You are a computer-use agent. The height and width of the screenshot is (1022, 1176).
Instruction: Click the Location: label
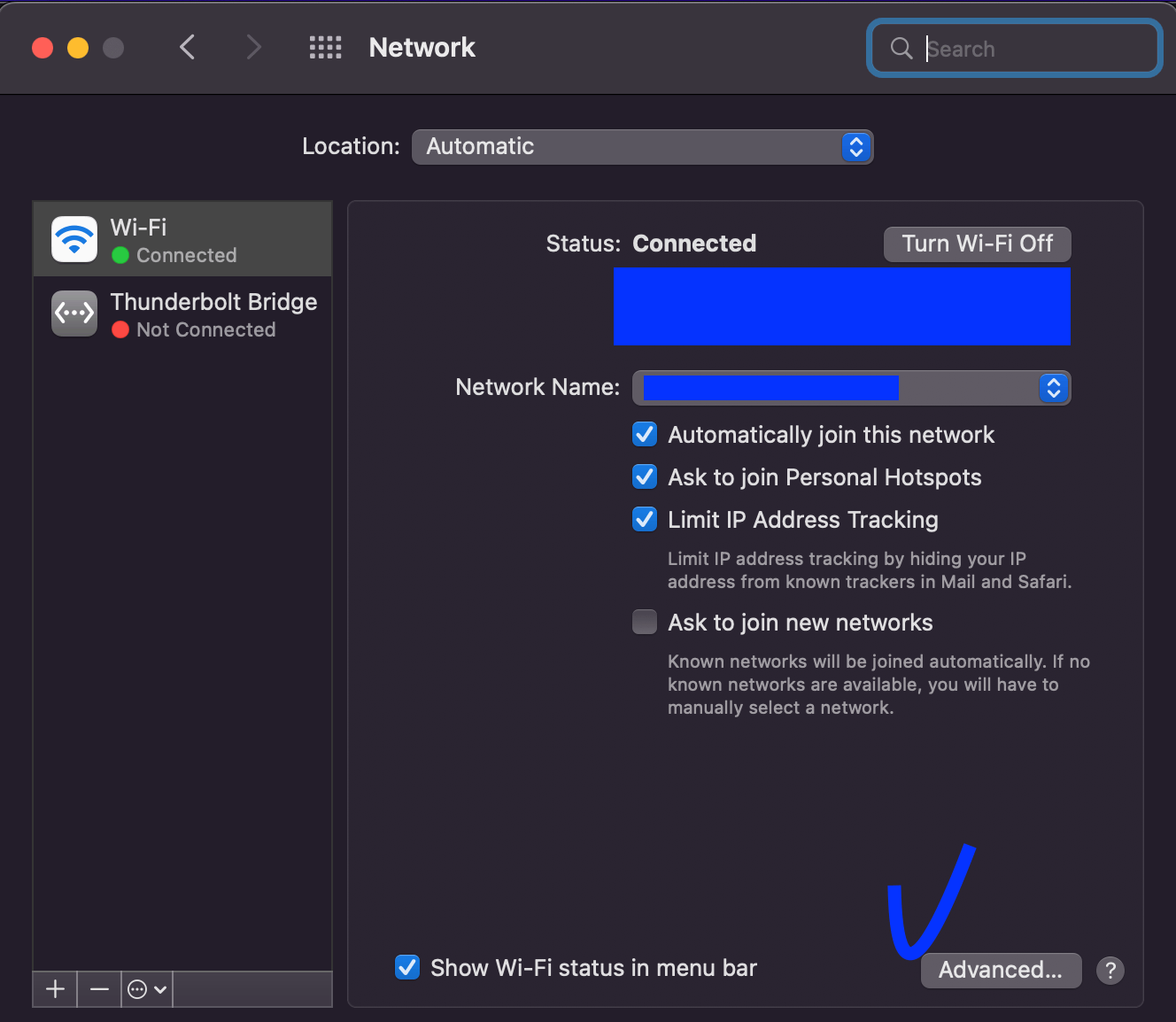point(351,146)
